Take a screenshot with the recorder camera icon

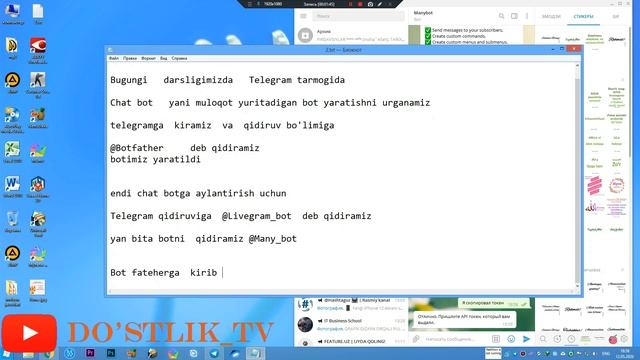coord(370,4)
